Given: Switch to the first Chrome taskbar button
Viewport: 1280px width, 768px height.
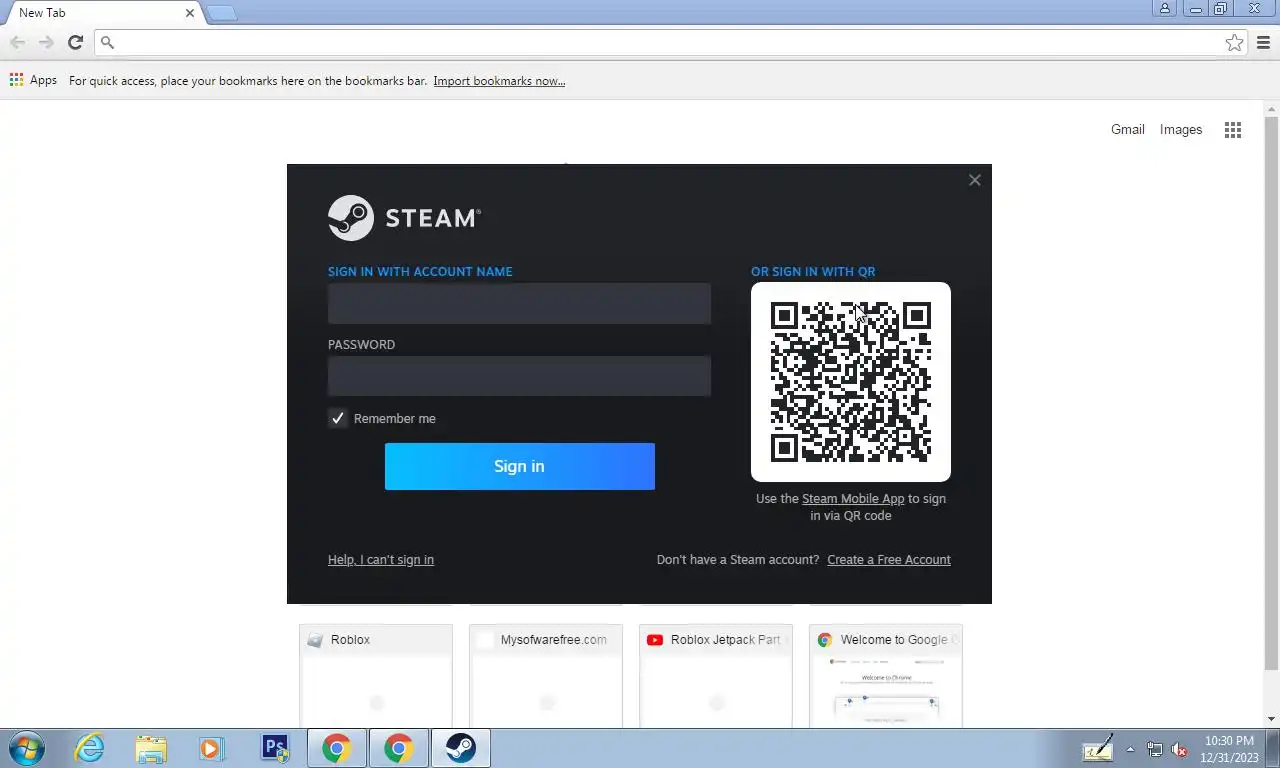Looking at the screenshot, I should (x=337, y=748).
